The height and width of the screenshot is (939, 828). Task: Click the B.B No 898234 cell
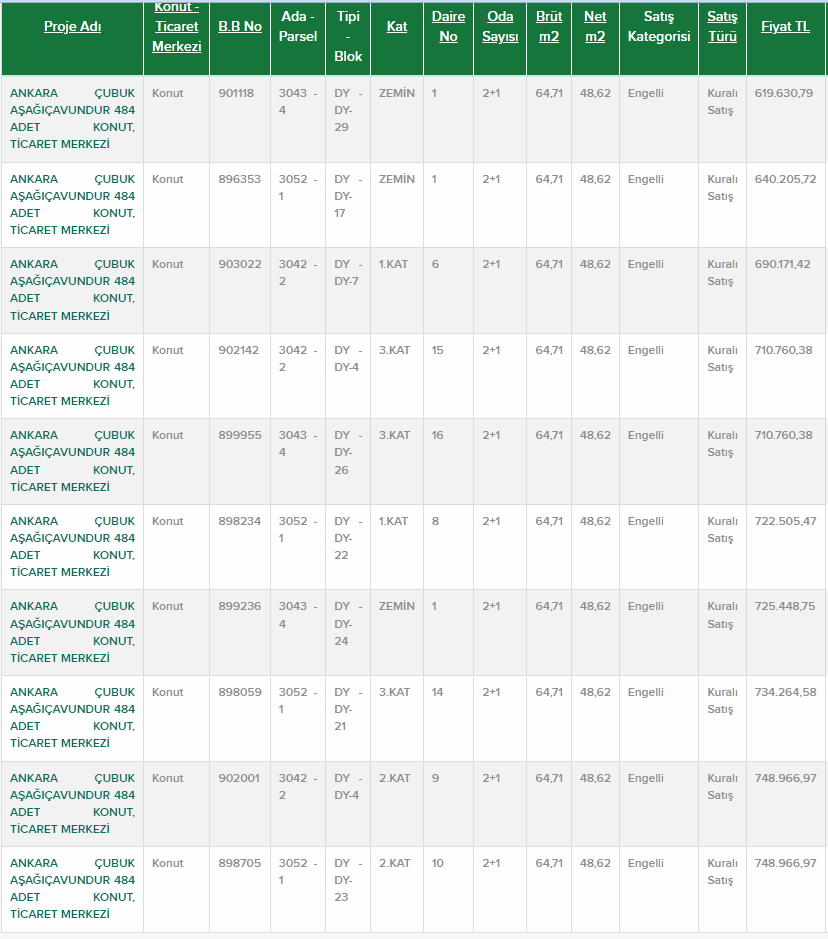[239, 521]
